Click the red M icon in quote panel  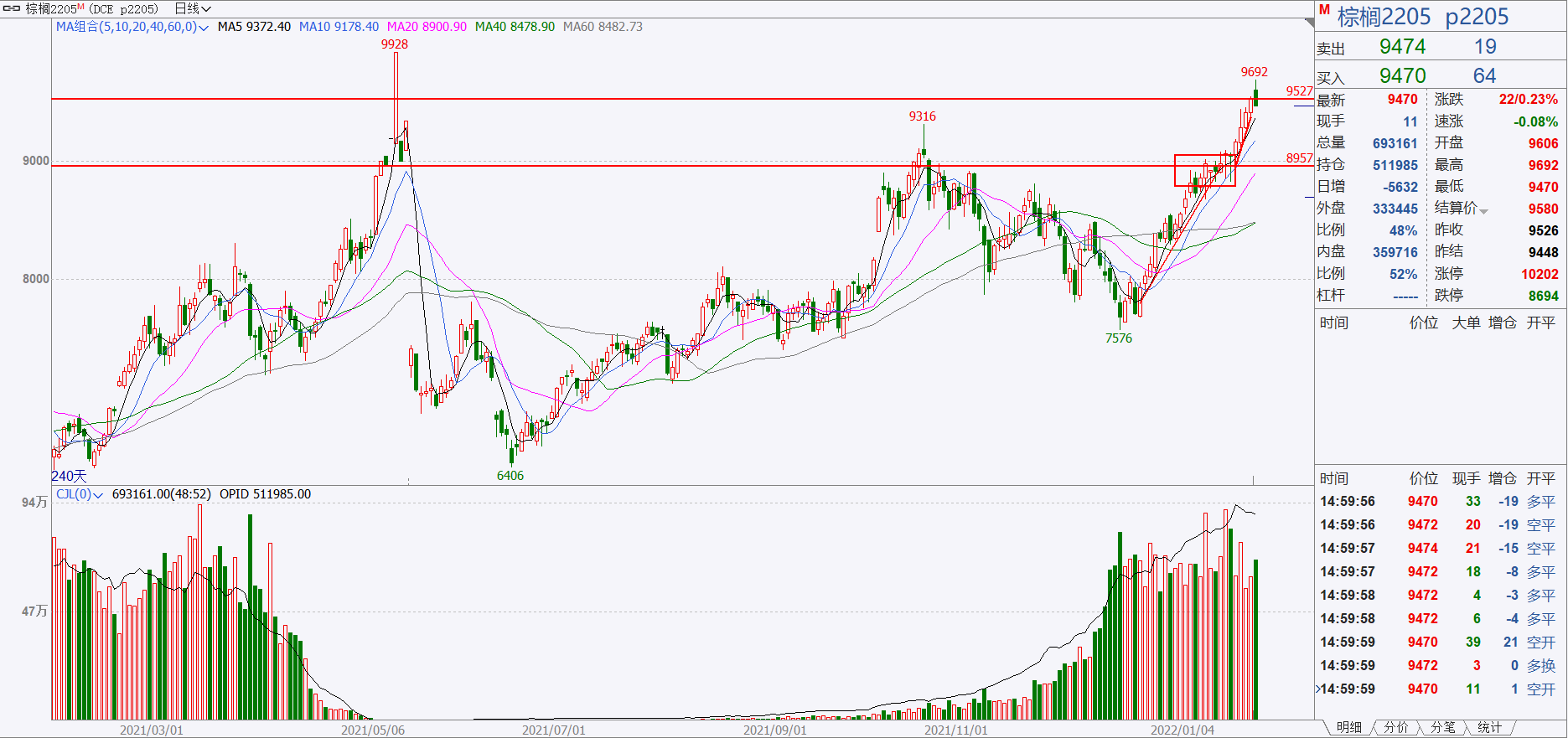pyautogui.click(x=1324, y=11)
